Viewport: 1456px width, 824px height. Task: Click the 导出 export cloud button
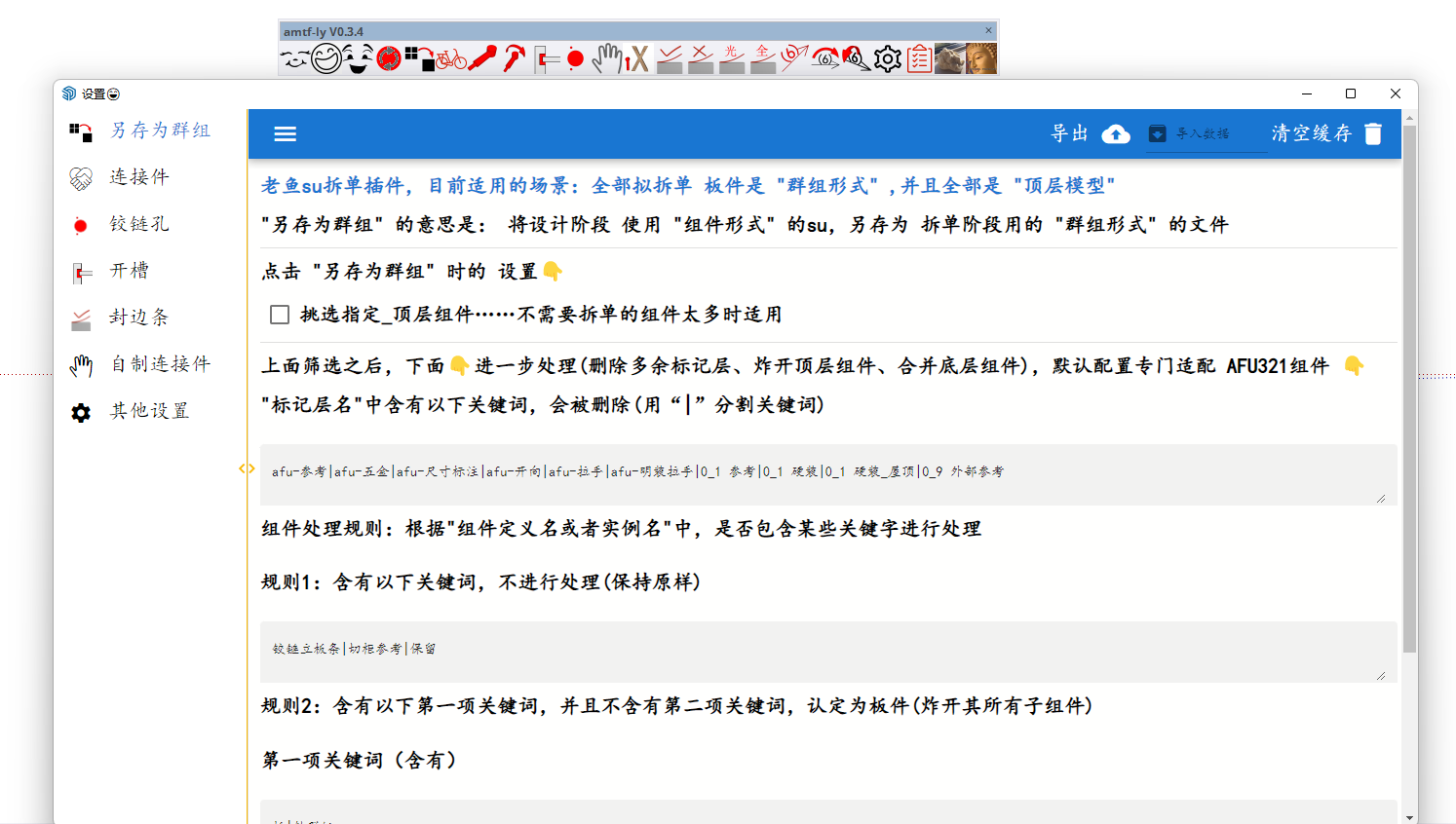point(1090,133)
